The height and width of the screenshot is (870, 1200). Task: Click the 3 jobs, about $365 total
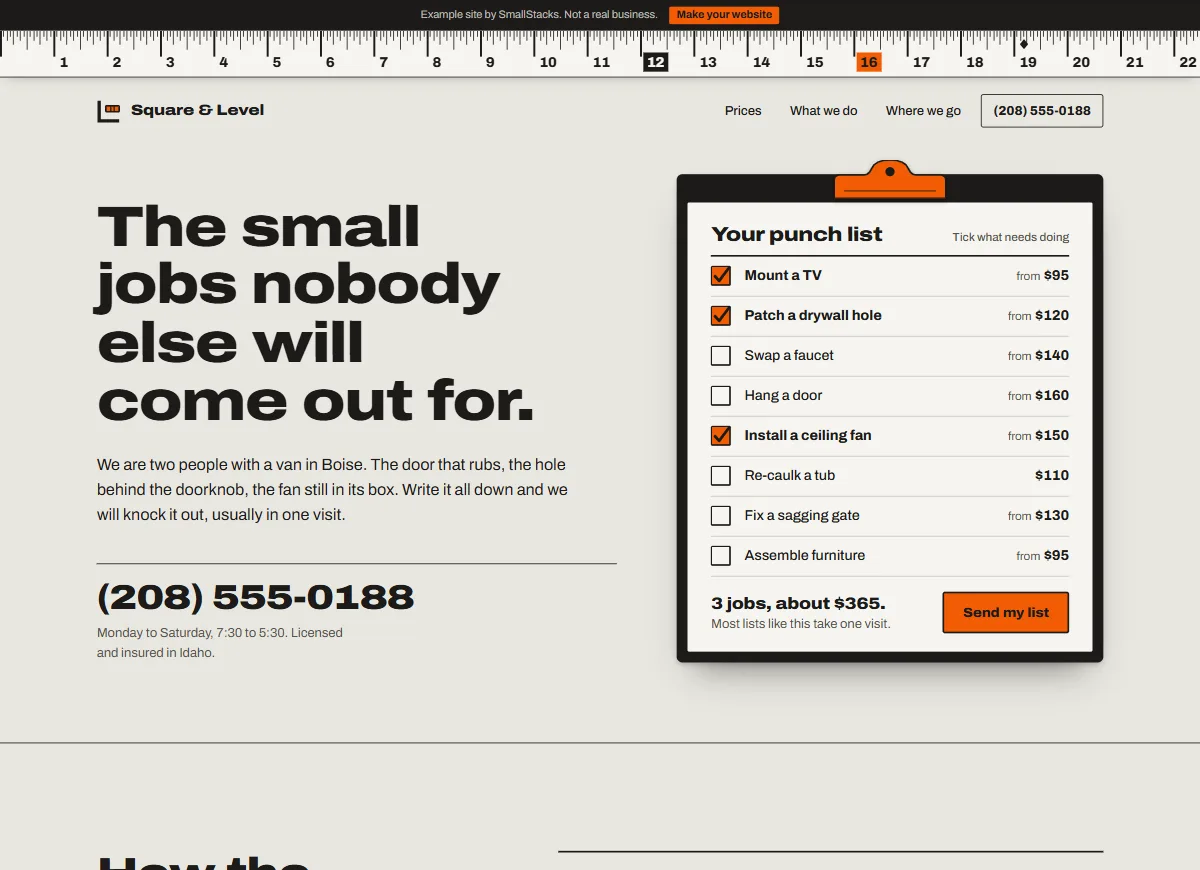[798, 603]
